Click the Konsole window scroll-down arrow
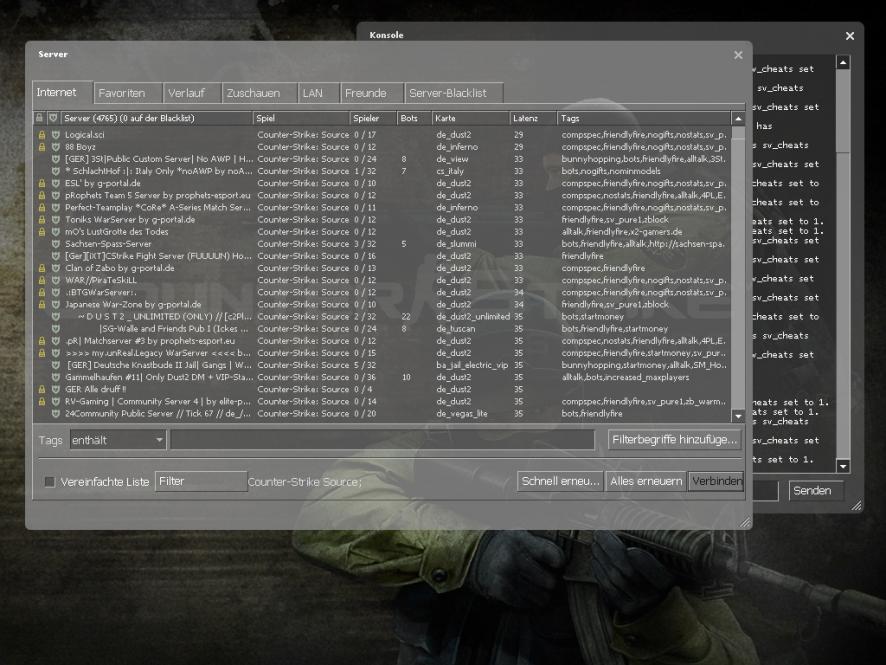This screenshot has height=665, width=886. pyautogui.click(x=842, y=466)
